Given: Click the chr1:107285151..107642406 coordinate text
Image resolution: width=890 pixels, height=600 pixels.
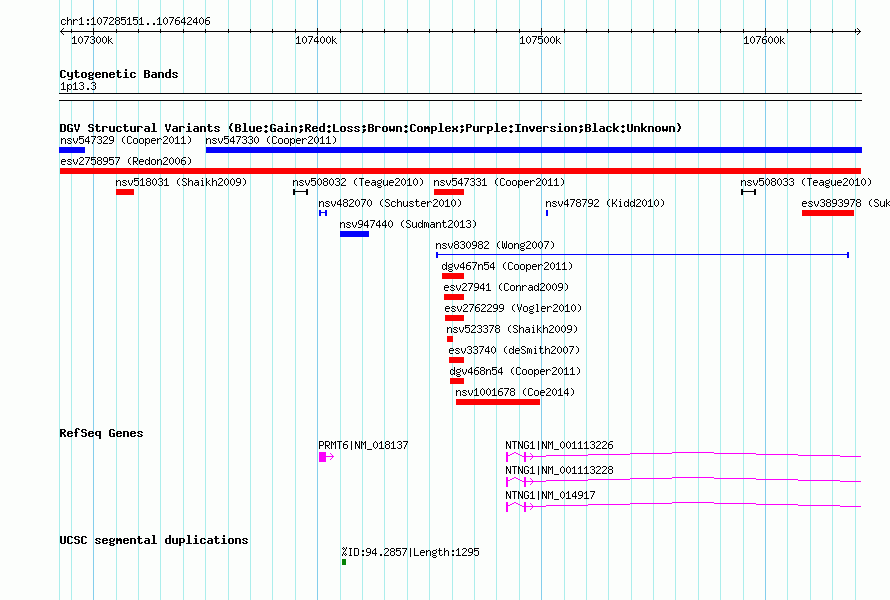Looking at the screenshot, I should coord(135,22).
